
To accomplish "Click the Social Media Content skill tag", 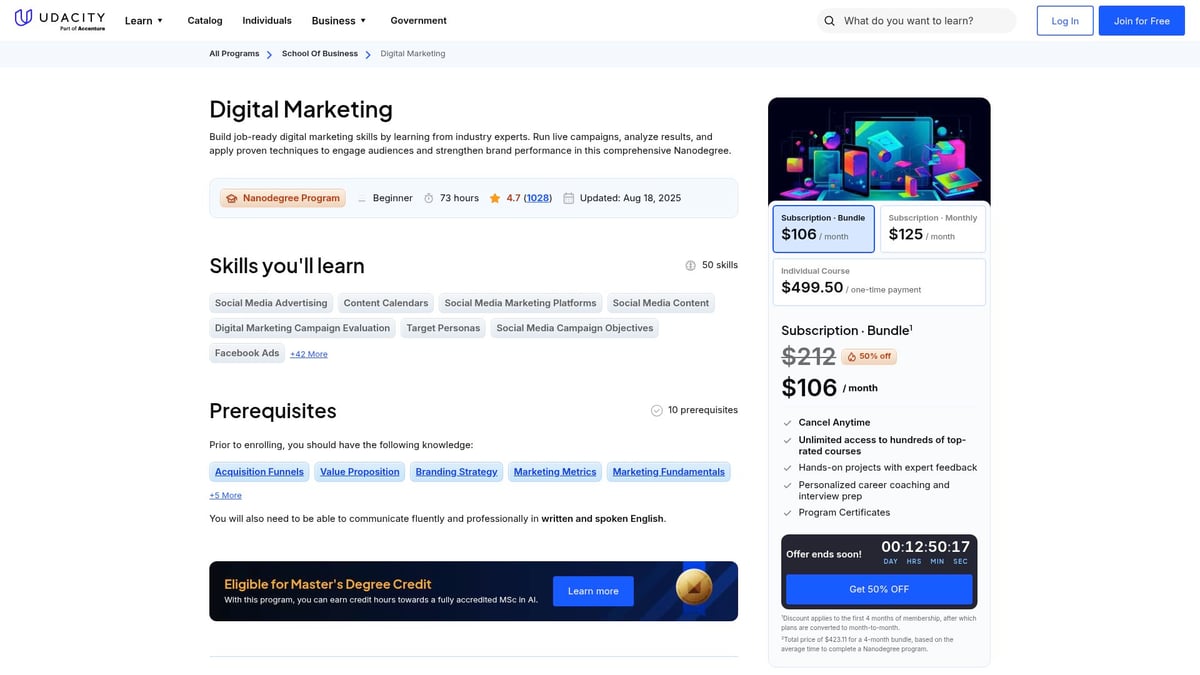I will [661, 303].
